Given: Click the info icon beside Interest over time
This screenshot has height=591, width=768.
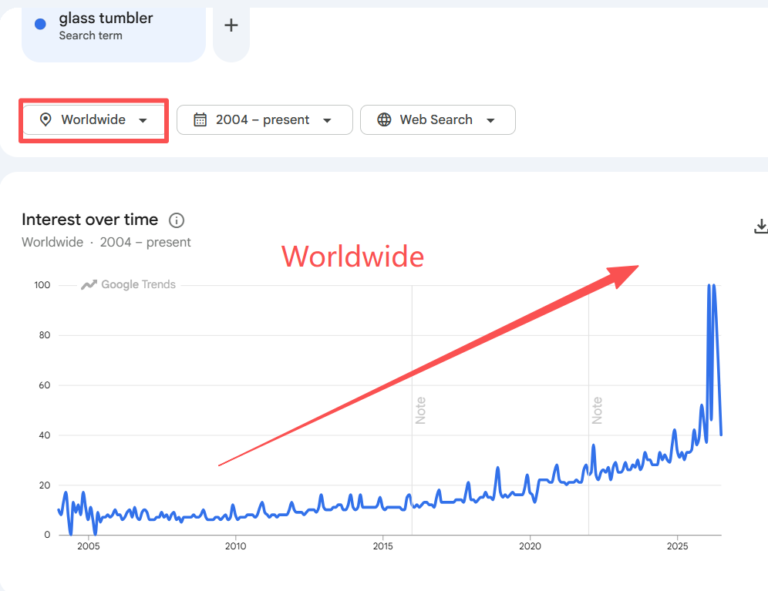Looking at the screenshot, I should [x=176, y=220].
